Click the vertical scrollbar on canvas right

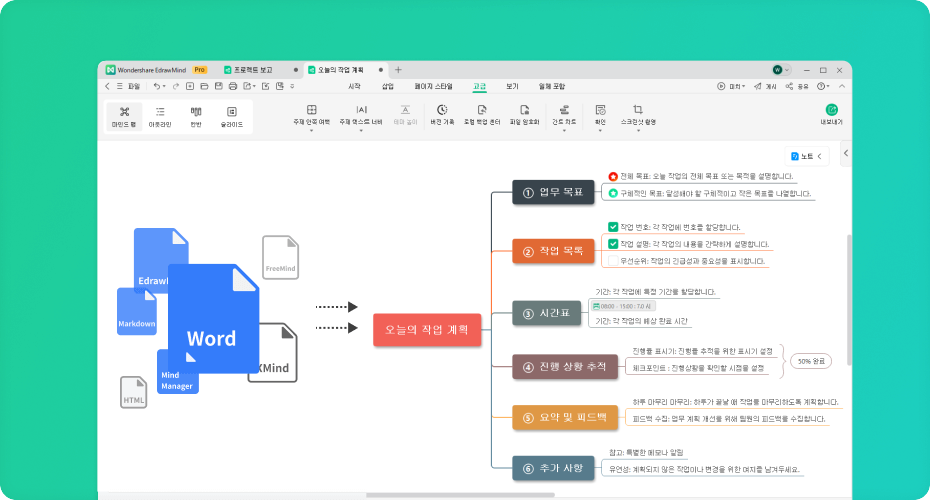pyautogui.click(x=849, y=300)
